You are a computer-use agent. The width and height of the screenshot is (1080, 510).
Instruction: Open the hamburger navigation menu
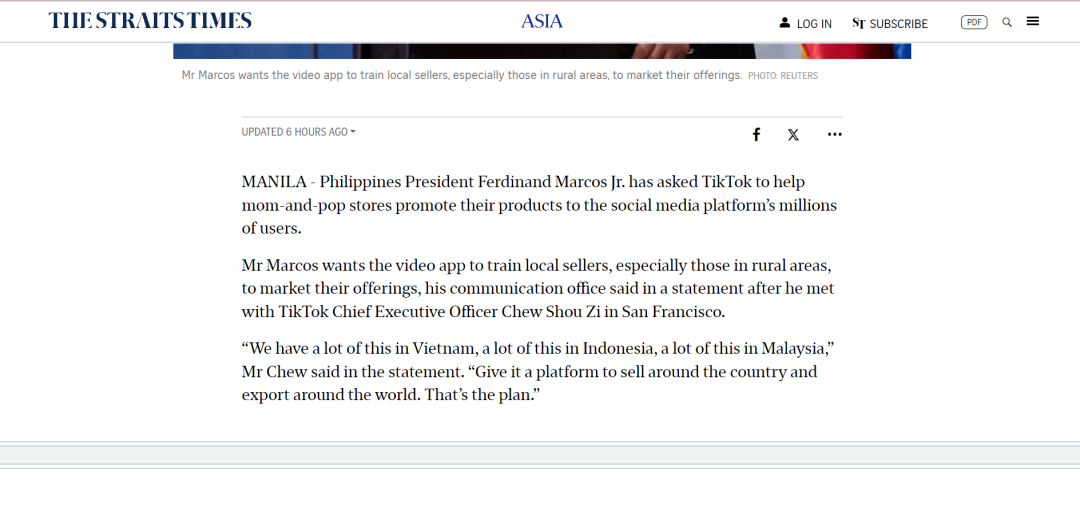[1032, 21]
